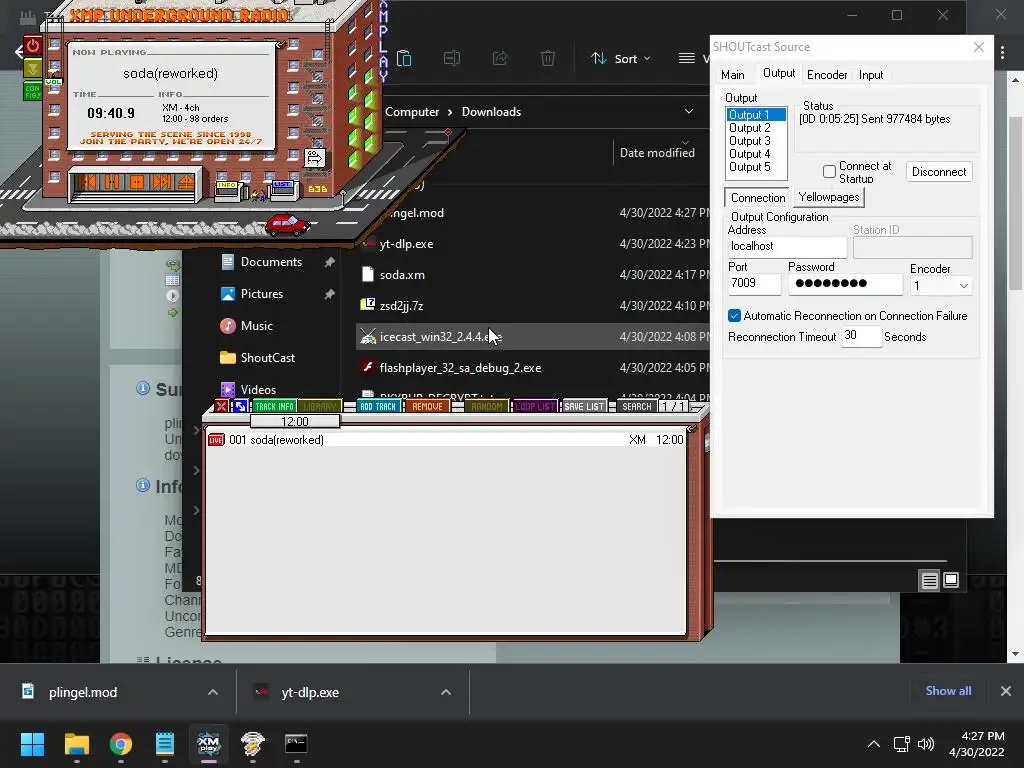Open the Sort dropdown in File Explorer

tap(620, 59)
